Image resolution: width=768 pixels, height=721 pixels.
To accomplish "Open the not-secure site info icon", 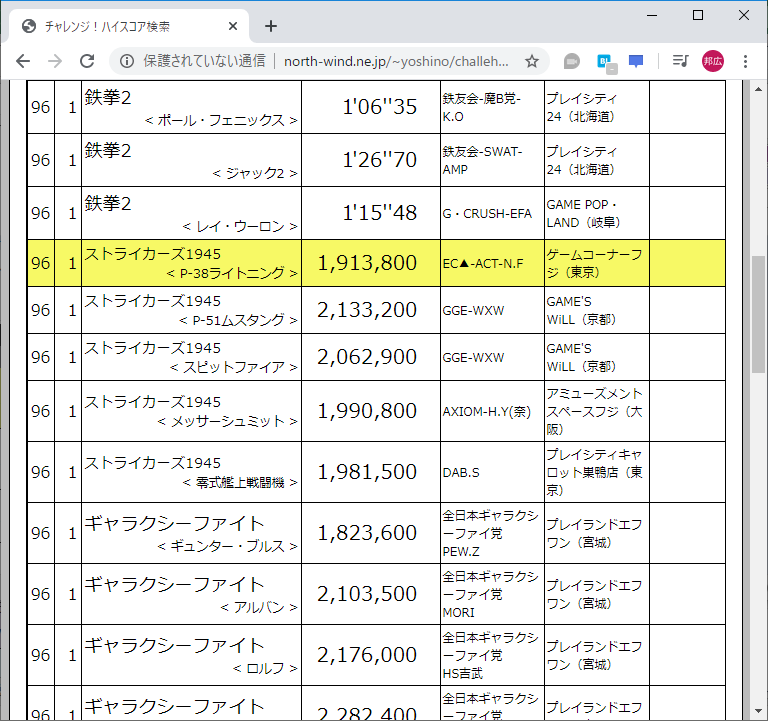I will (x=127, y=61).
